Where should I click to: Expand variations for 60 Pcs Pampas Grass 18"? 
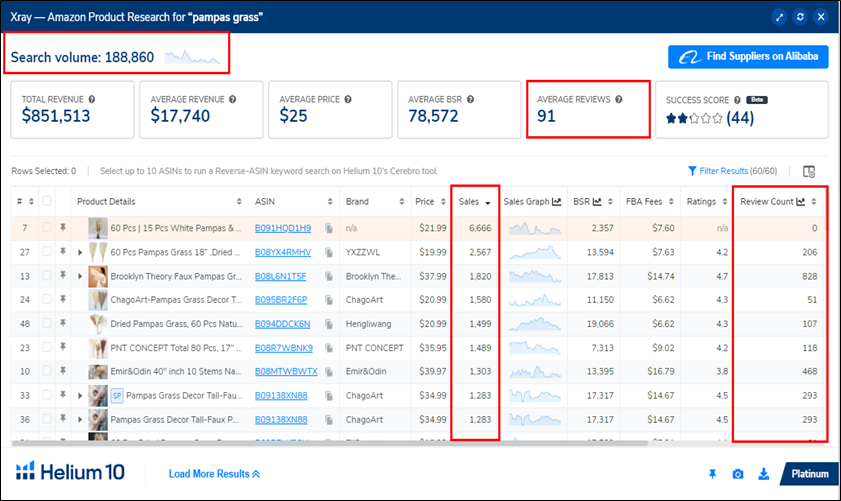tap(80, 252)
